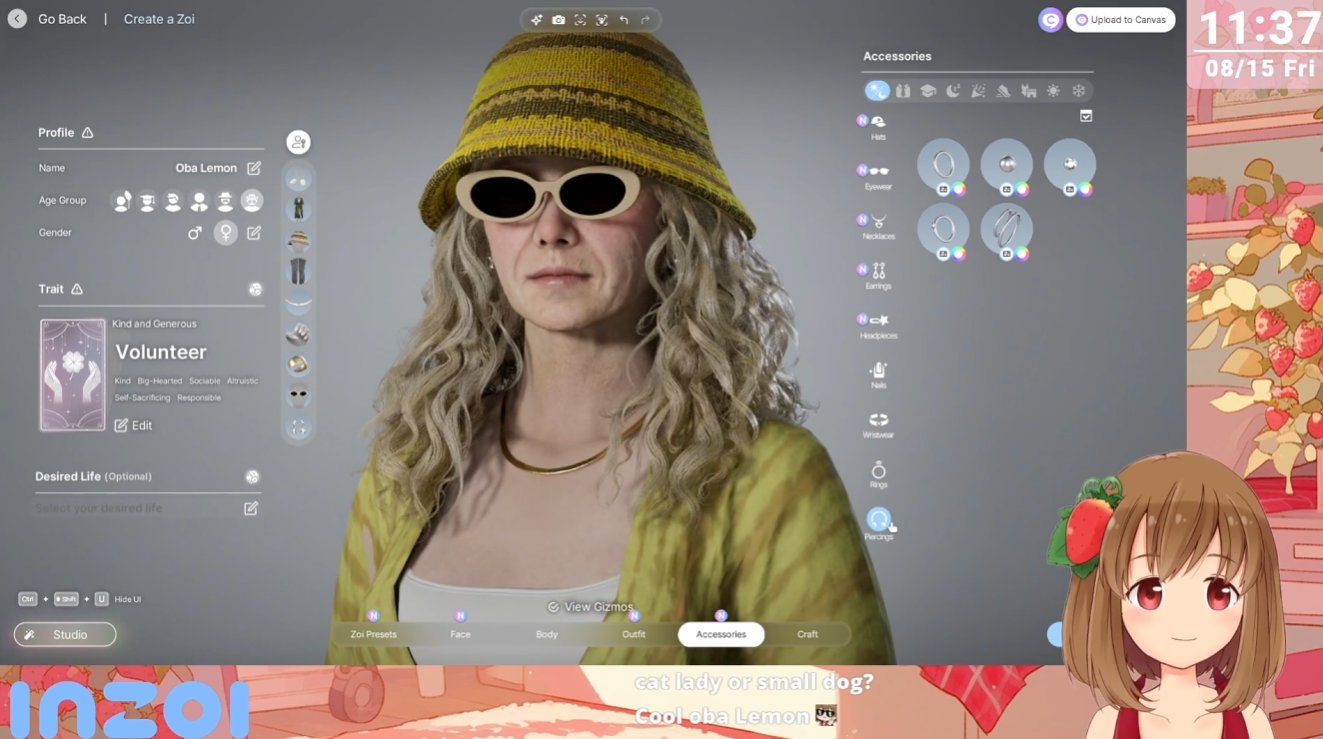The image size is (1323, 739).
Task: Select the senior age group icon
Action: [x=252, y=201]
